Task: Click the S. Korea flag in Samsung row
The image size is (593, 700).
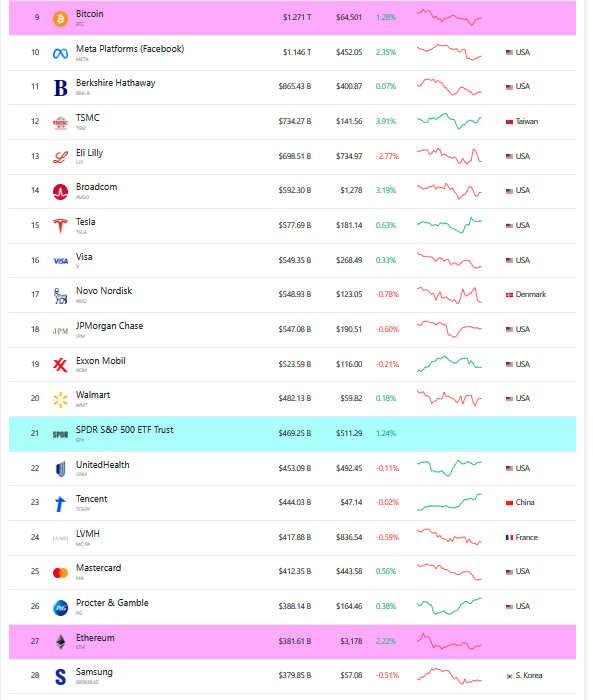Action: click(509, 676)
